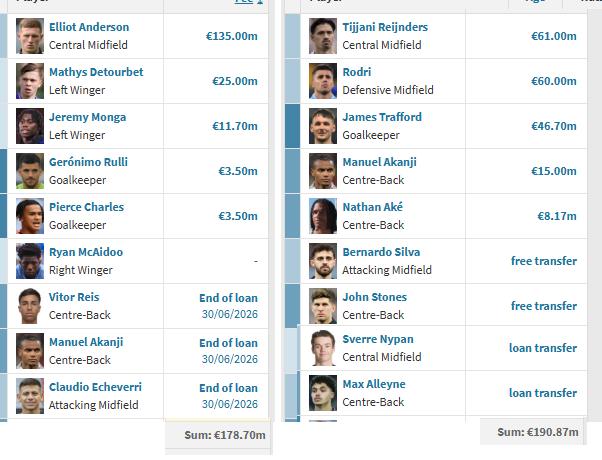Open Elliot Anderson's player portrait
602x460 pixels.
click(x=30, y=36)
